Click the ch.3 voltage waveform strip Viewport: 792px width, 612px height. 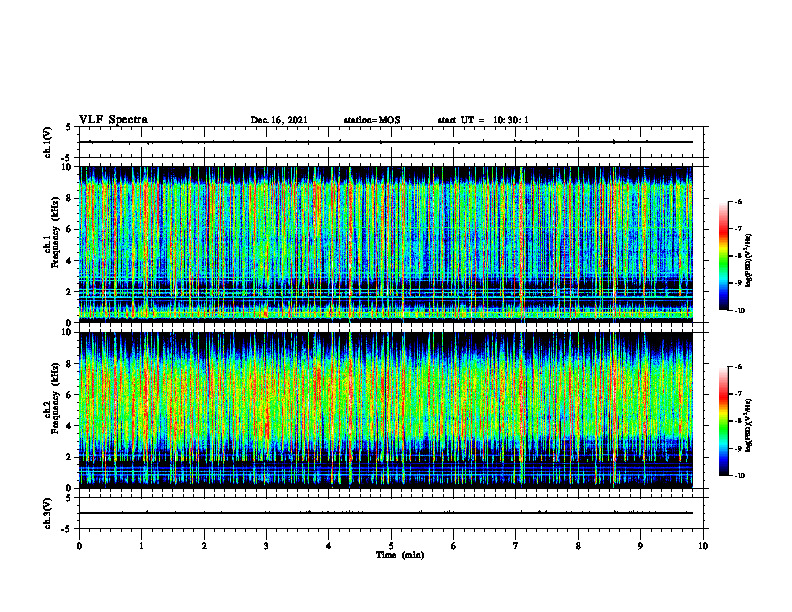pos(391,513)
